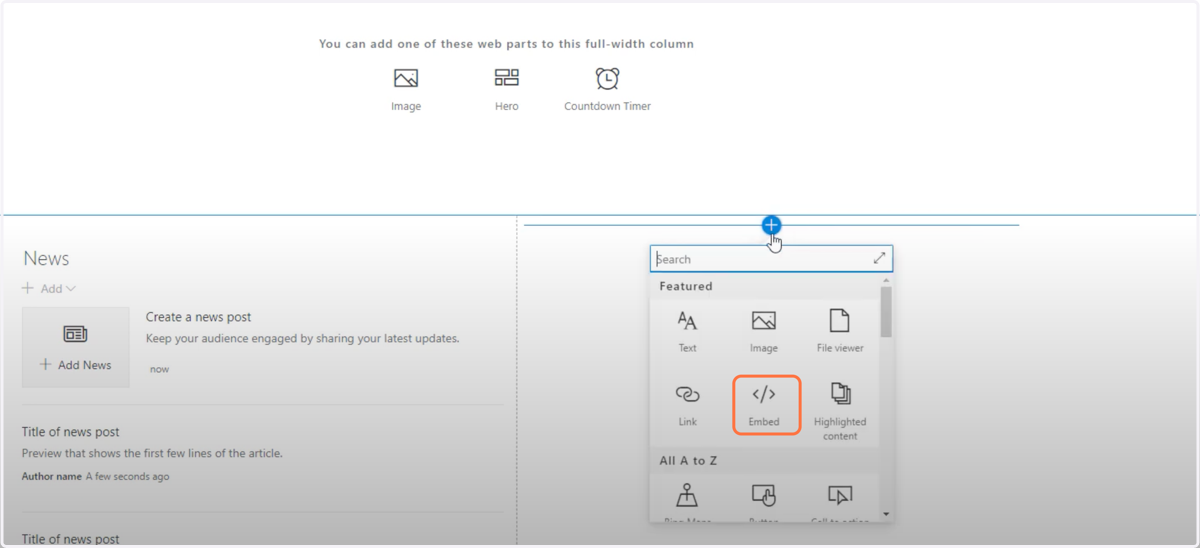Select the Button web part
This screenshot has width=1200, height=548.
tap(763, 503)
